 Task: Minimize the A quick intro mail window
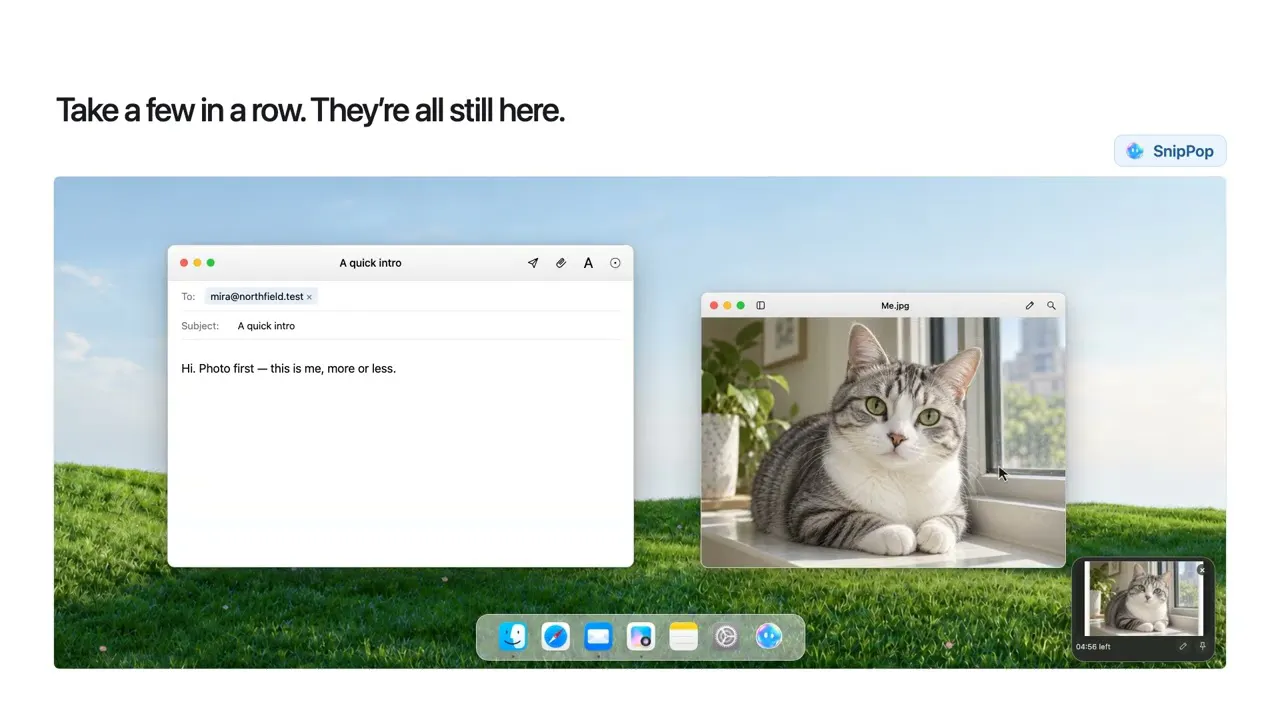click(197, 263)
